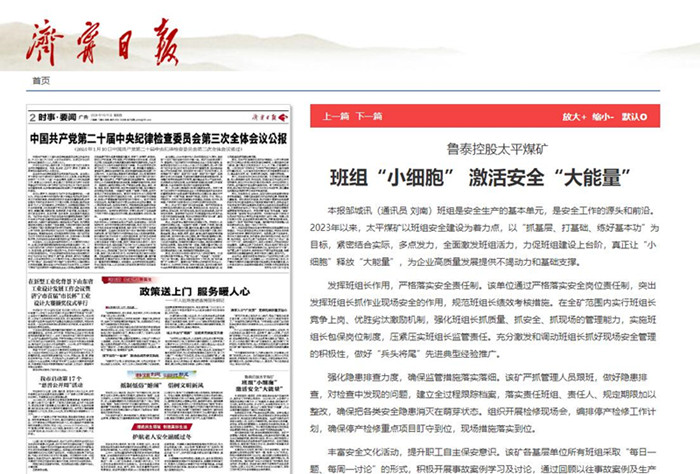Click the paragraph starting 发挥班组长作用
700x474 pixels.
485,320
